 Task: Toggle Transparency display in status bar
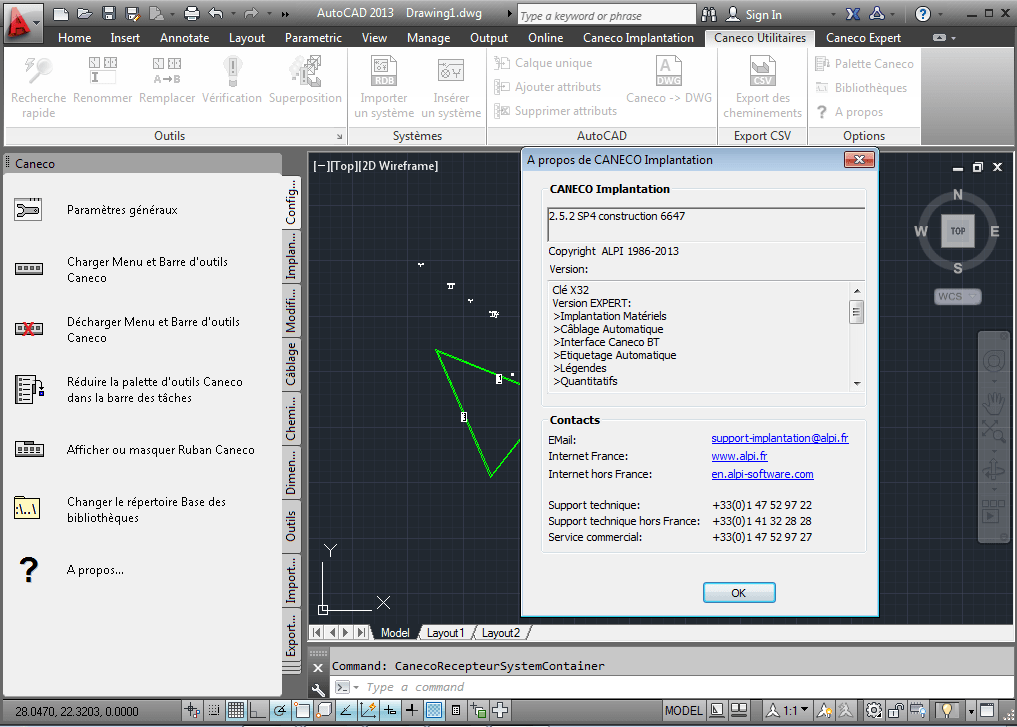pyautogui.click(x=434, y=711)
